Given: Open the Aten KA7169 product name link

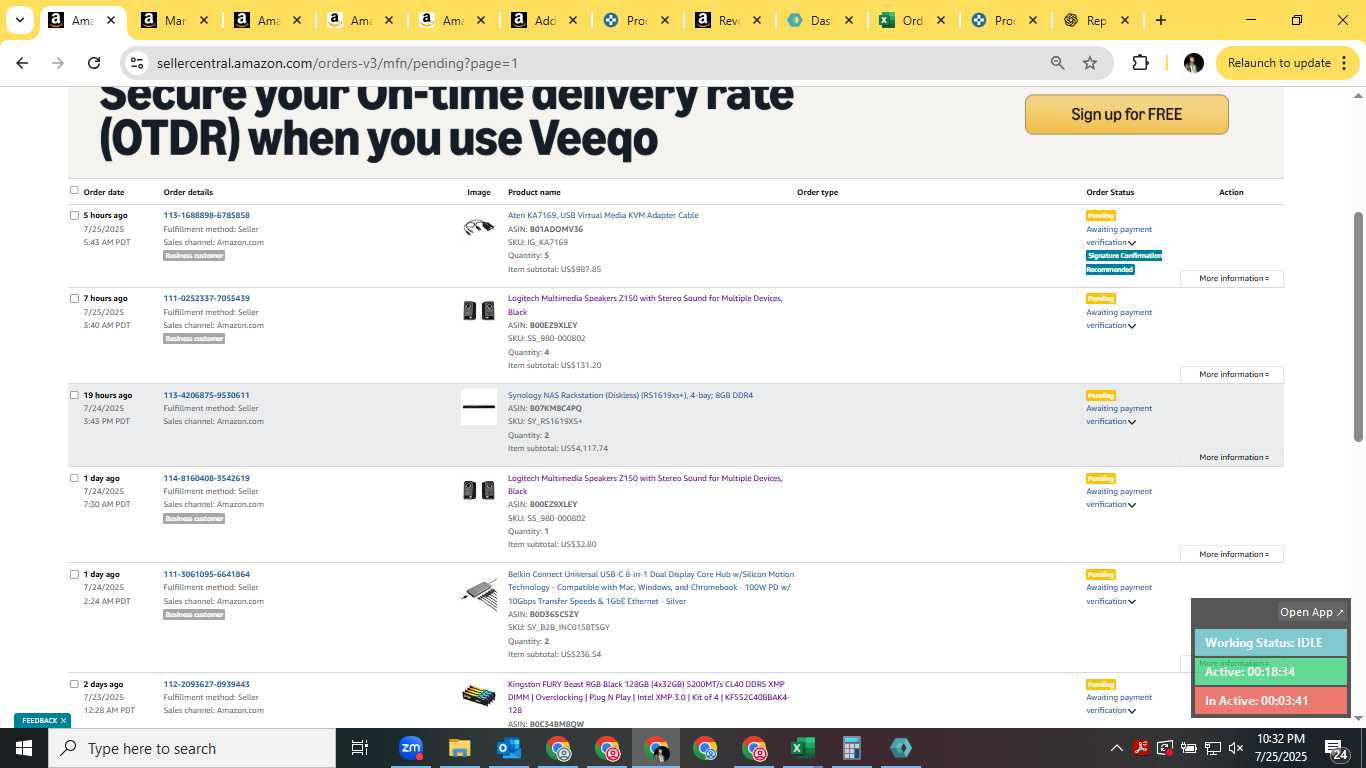Looking at the screenshot, I should [x=603, y=215].
